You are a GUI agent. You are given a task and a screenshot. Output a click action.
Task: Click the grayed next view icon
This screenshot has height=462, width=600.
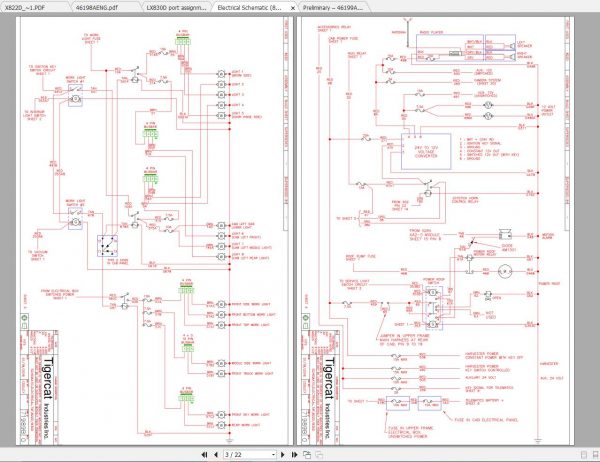click(x=319, y=455)
